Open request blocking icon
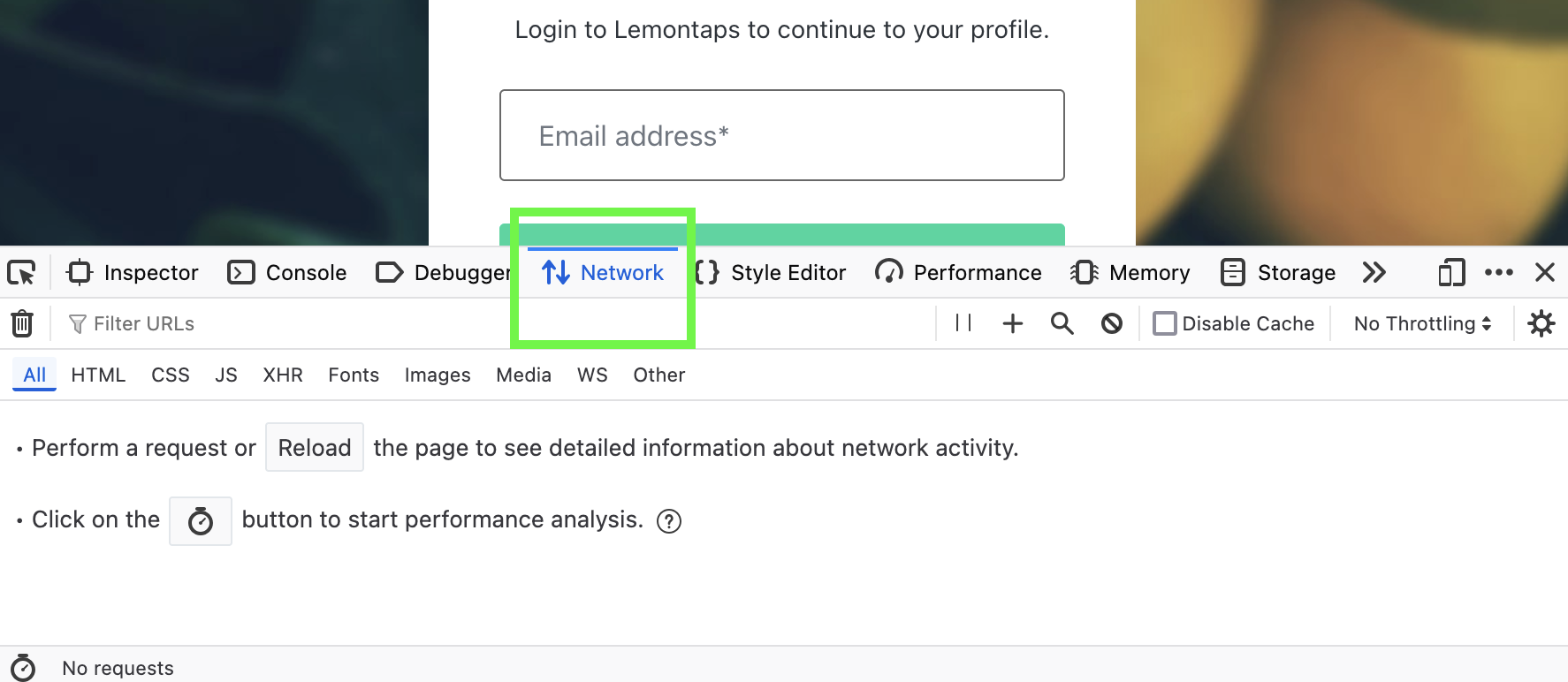 (x=1112, y=324)
